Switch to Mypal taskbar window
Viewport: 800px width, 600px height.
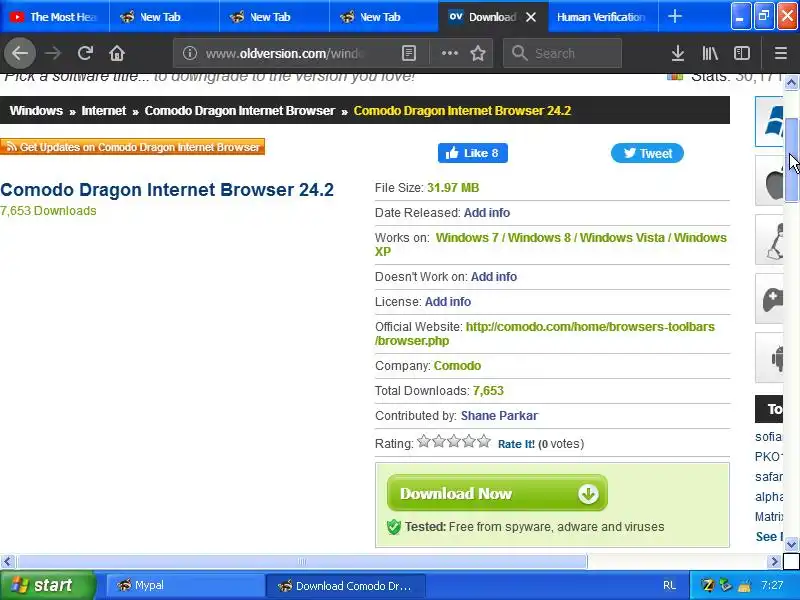click(x=184, y=585)
